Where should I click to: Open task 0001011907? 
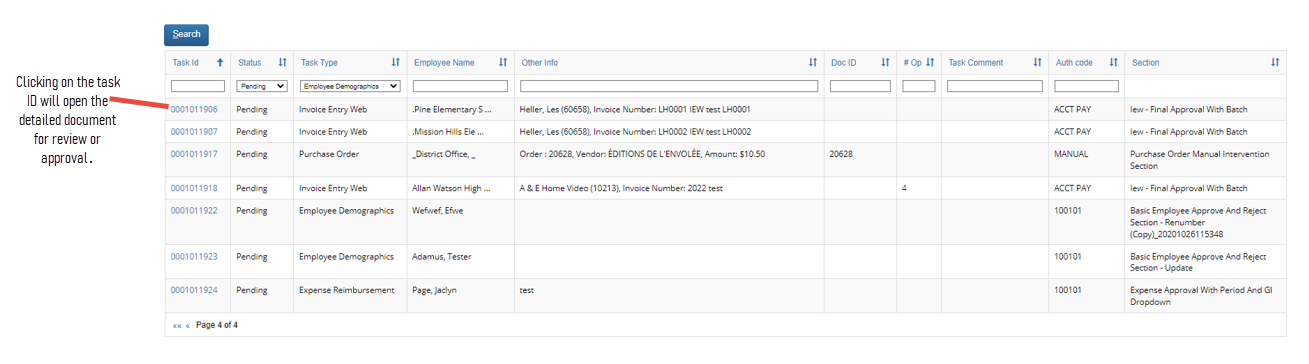[x=194, y=131]
